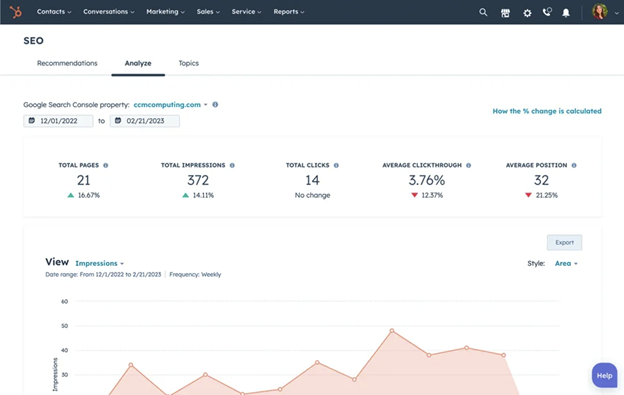The image size is (624, 395).
Task: Click calendar icon in start date field
Action: 32,121
